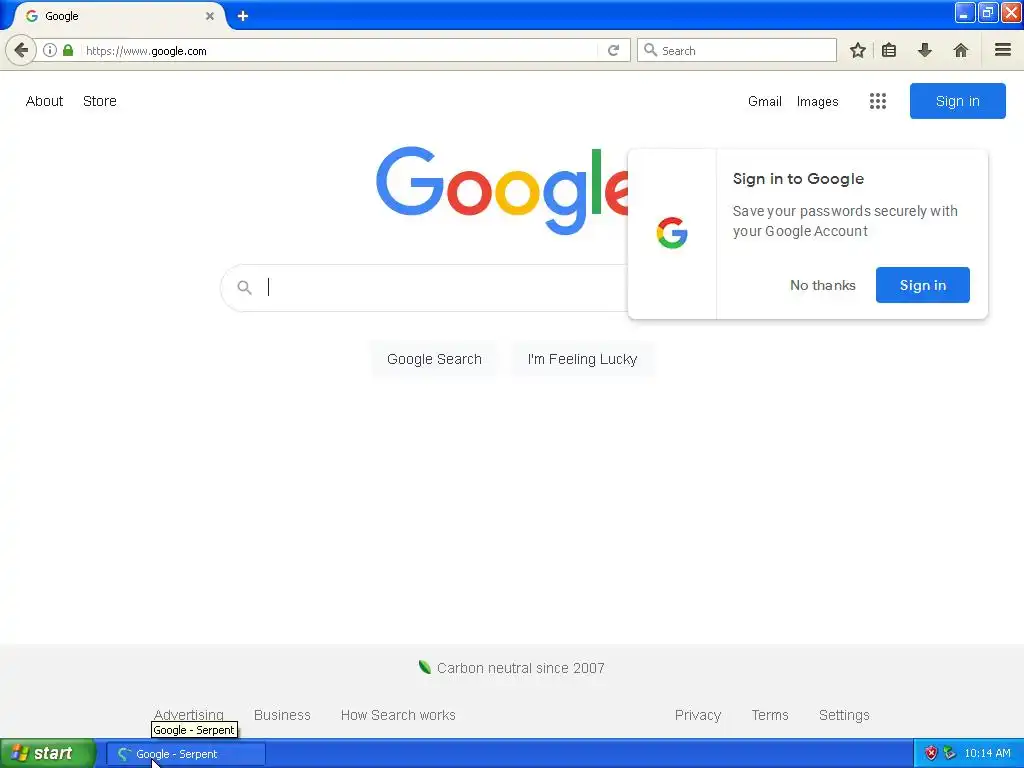The image size is (1024, 768).
Task: Open a new tab with plus button
Action: coord(242,16)
